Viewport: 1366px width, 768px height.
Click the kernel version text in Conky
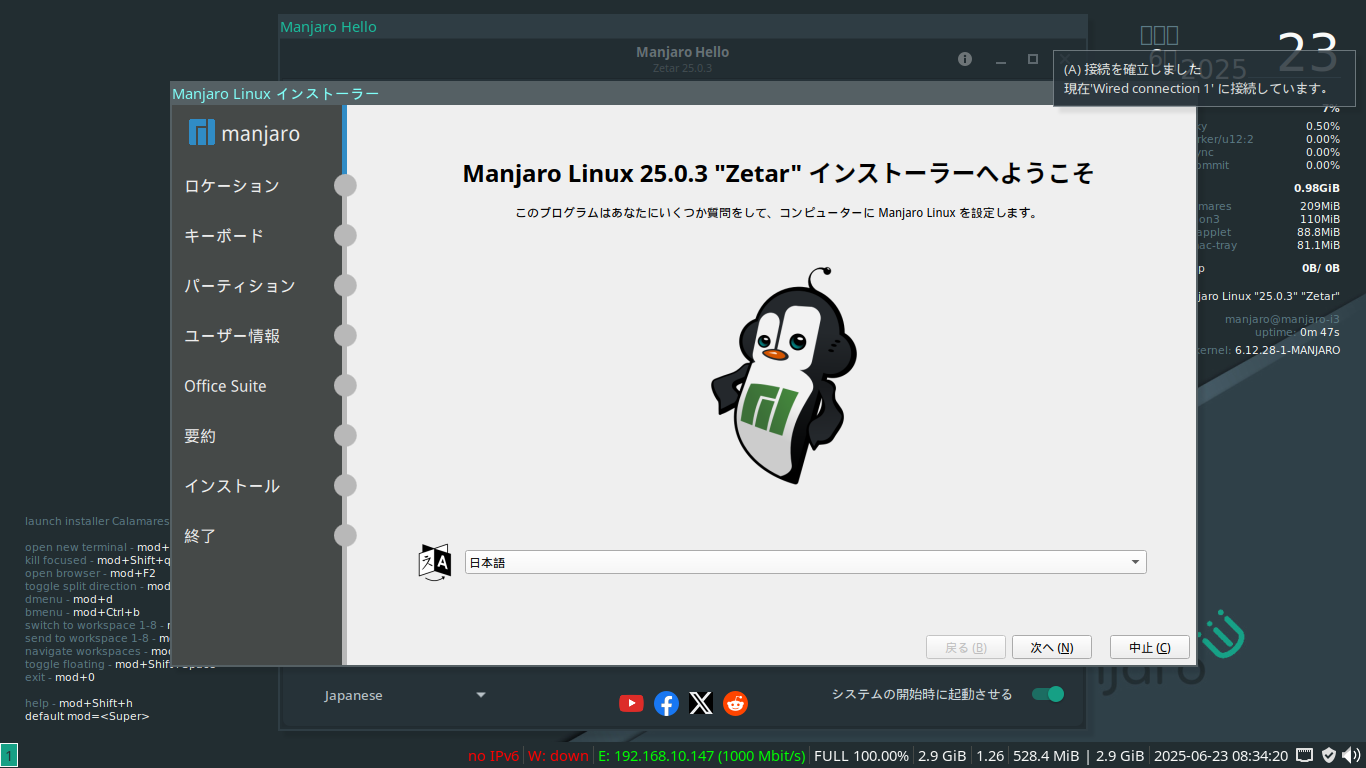pyautogui.click(x=1287, y=350)
